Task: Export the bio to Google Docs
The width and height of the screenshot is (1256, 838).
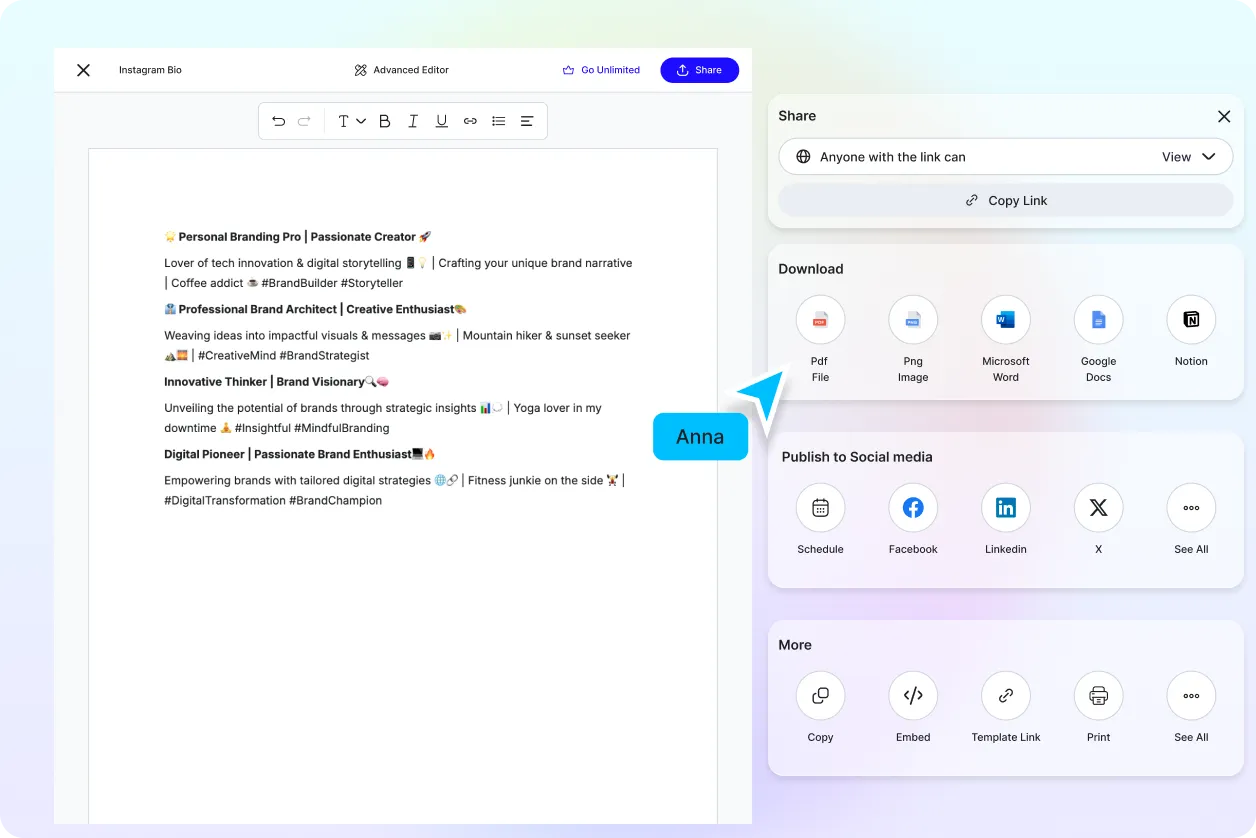Action: pyautogui.click(x=1098, y=335)
